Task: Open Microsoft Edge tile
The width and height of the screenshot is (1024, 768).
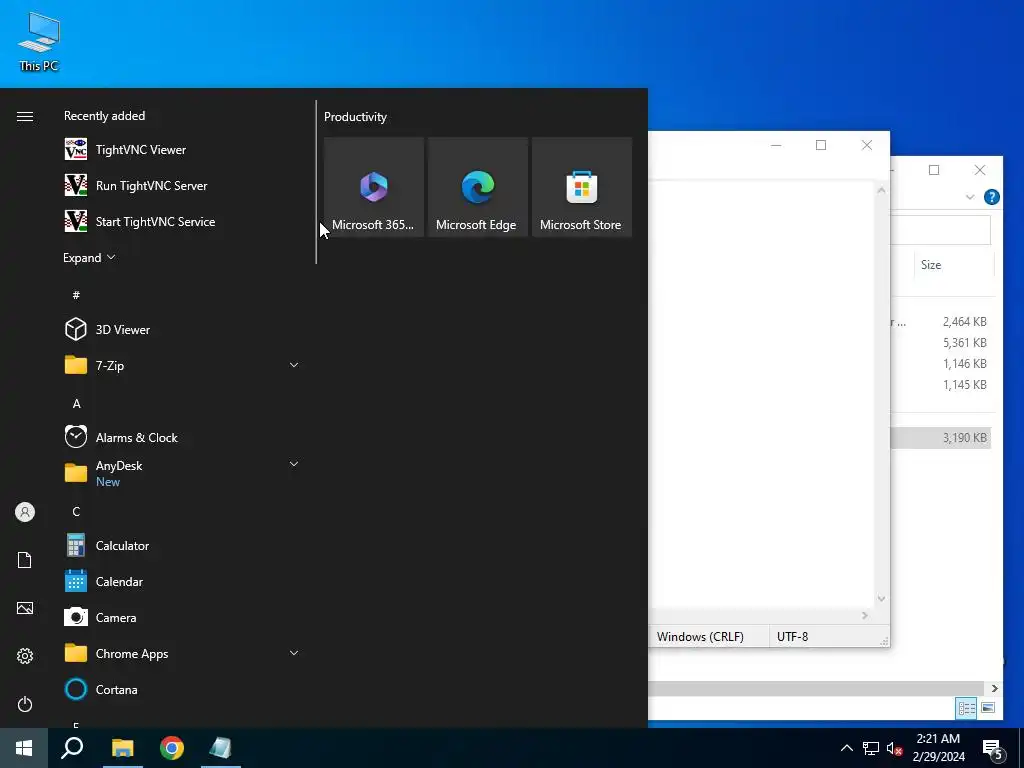Action: click(477, 187)
